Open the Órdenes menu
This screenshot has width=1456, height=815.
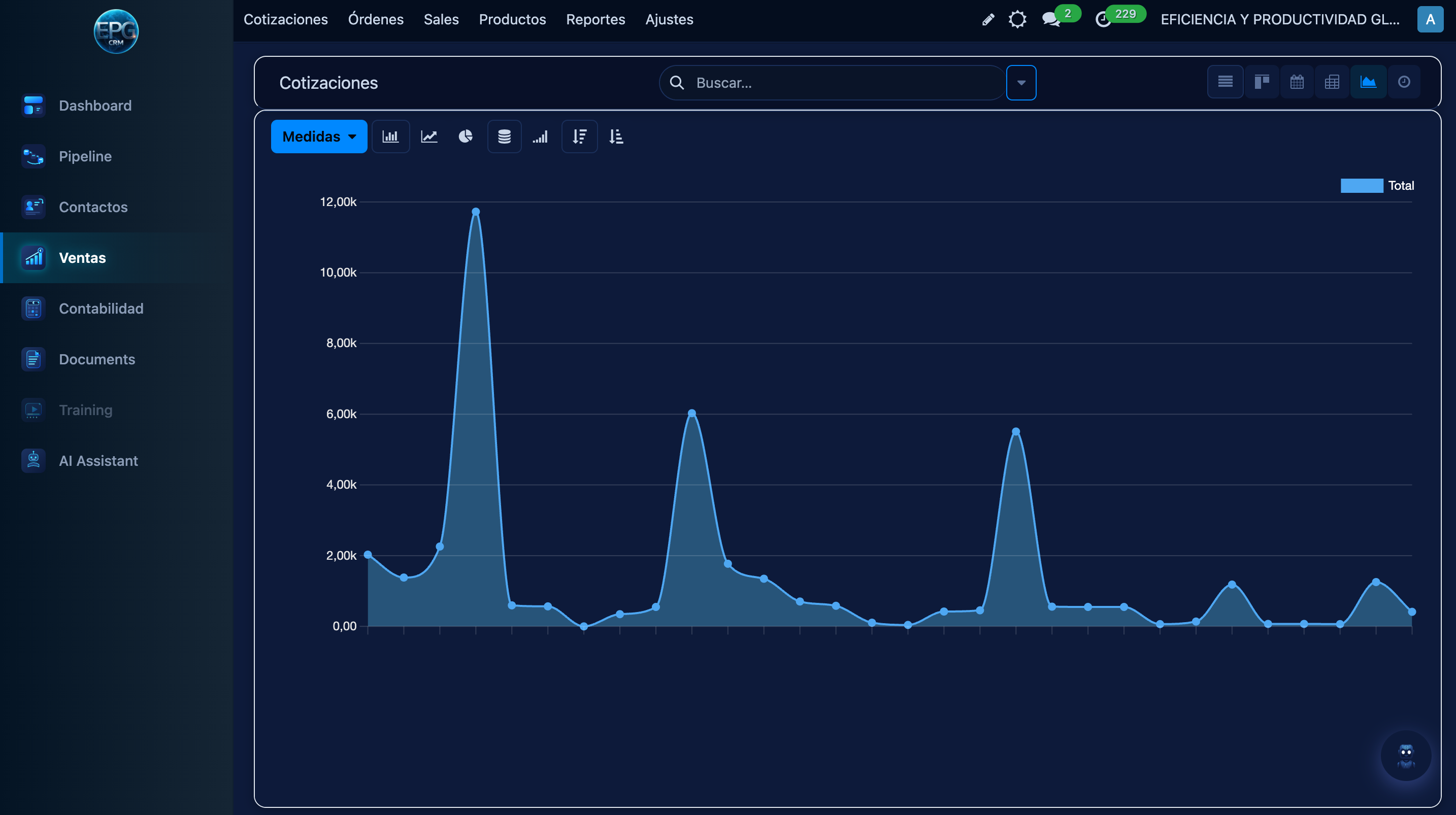pyautogui.click(x=375, y=19)
